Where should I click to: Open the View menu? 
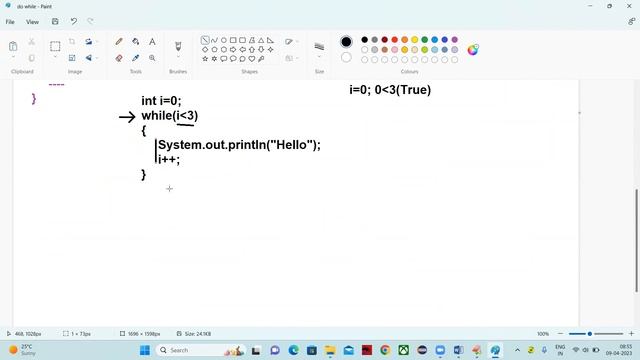pyautogui.click(x=32, y=22)
